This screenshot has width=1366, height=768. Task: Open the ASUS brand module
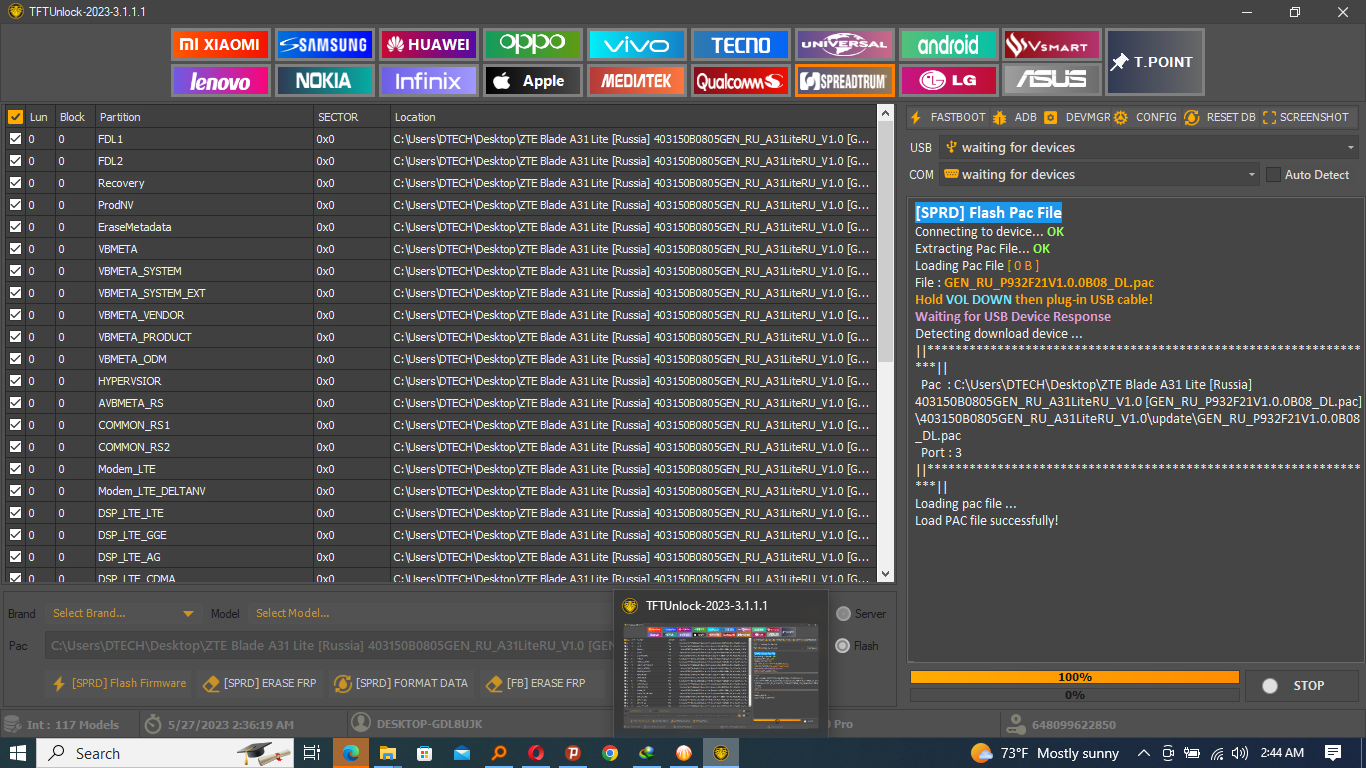pyautogui.click(x=1052, y=81)
